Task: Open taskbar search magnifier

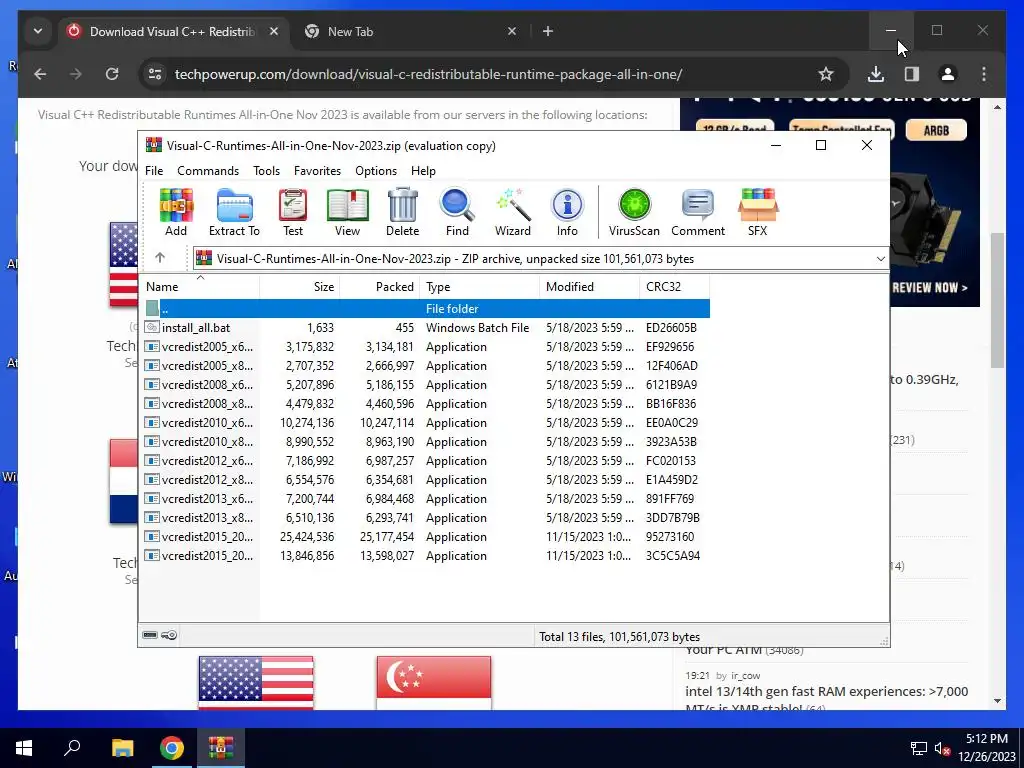Action: click(72, 748)
